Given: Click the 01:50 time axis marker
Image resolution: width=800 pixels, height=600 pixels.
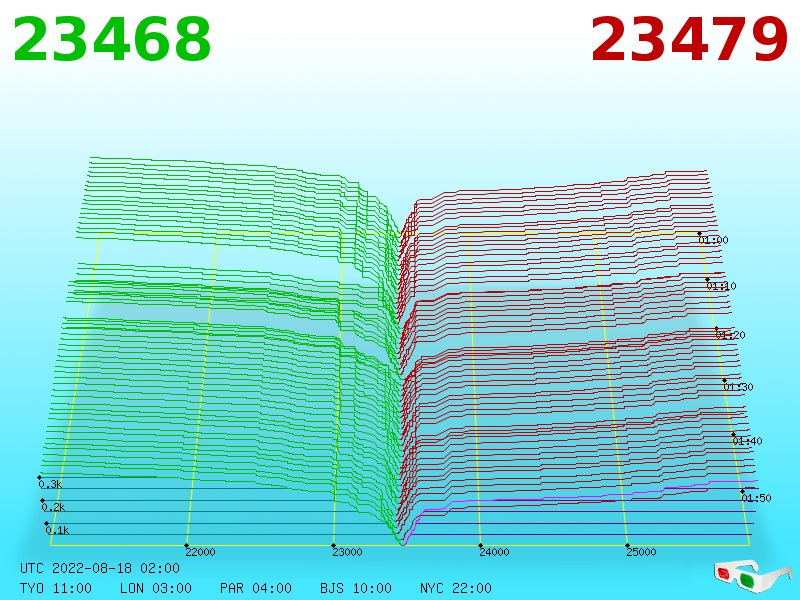Looking at the screenshot, I should pyautogui.click(x=756, y=497).
